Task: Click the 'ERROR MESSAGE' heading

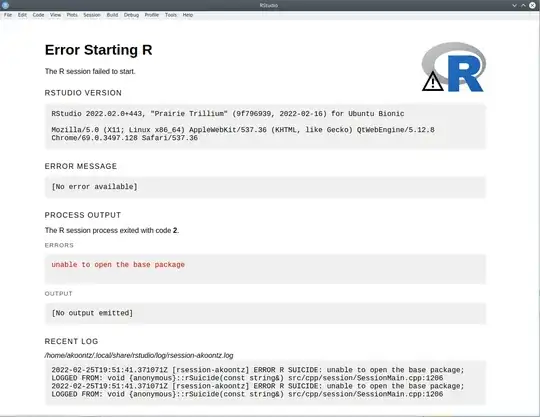Action: 81,166
